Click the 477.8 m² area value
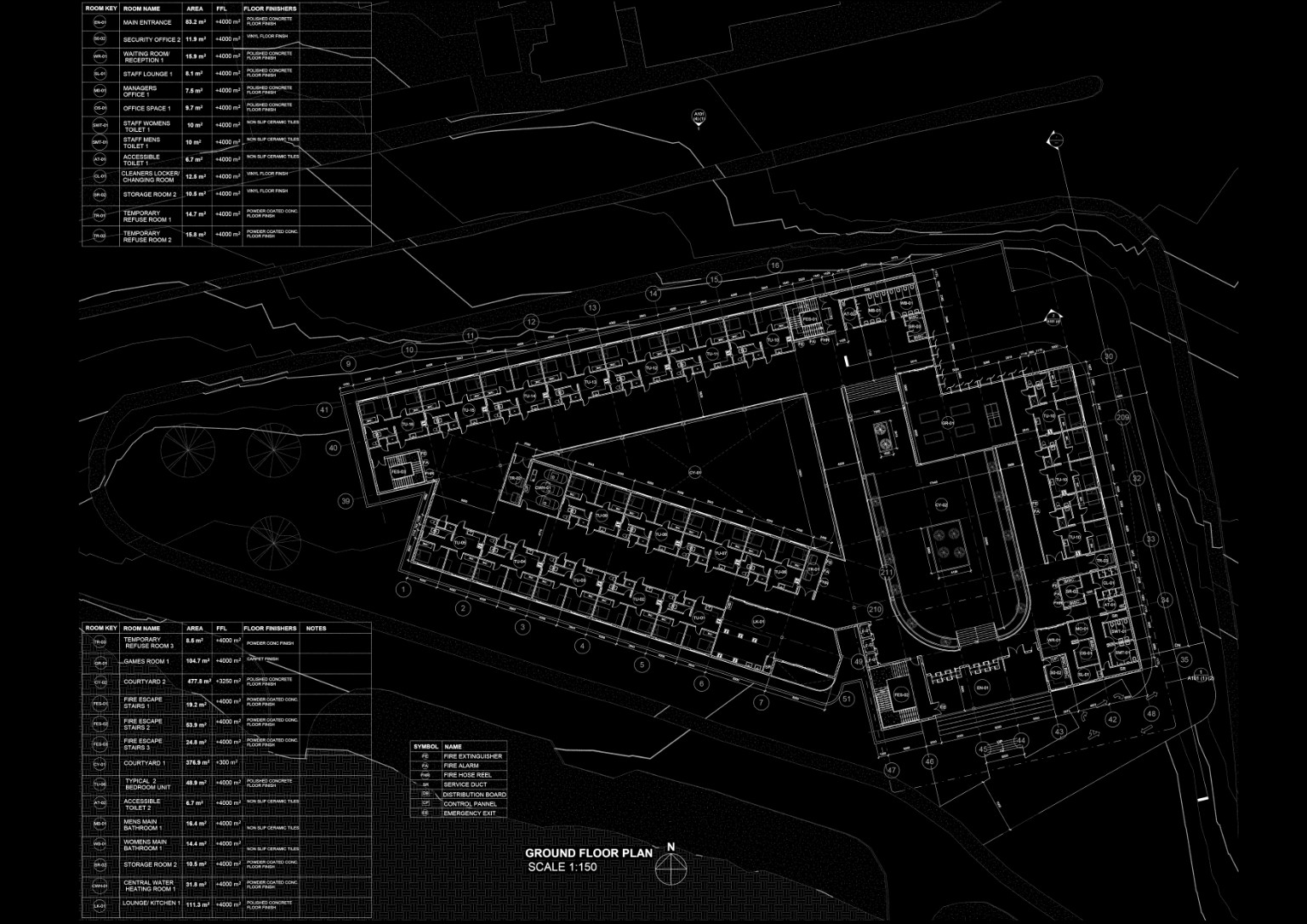This screenshot has height=924, width=1307. [200, 682]
